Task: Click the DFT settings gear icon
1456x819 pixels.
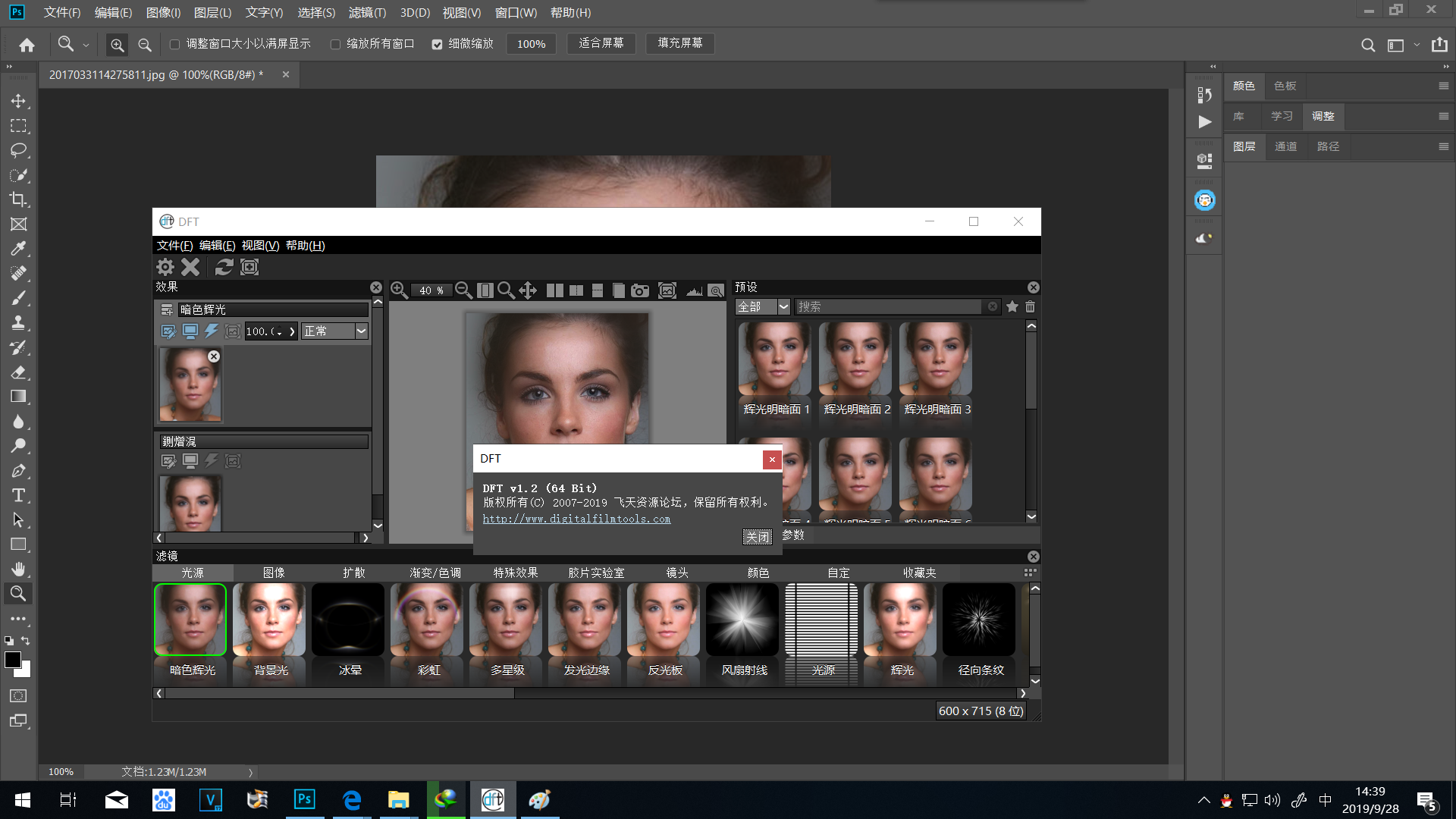Action: point(165,267)
